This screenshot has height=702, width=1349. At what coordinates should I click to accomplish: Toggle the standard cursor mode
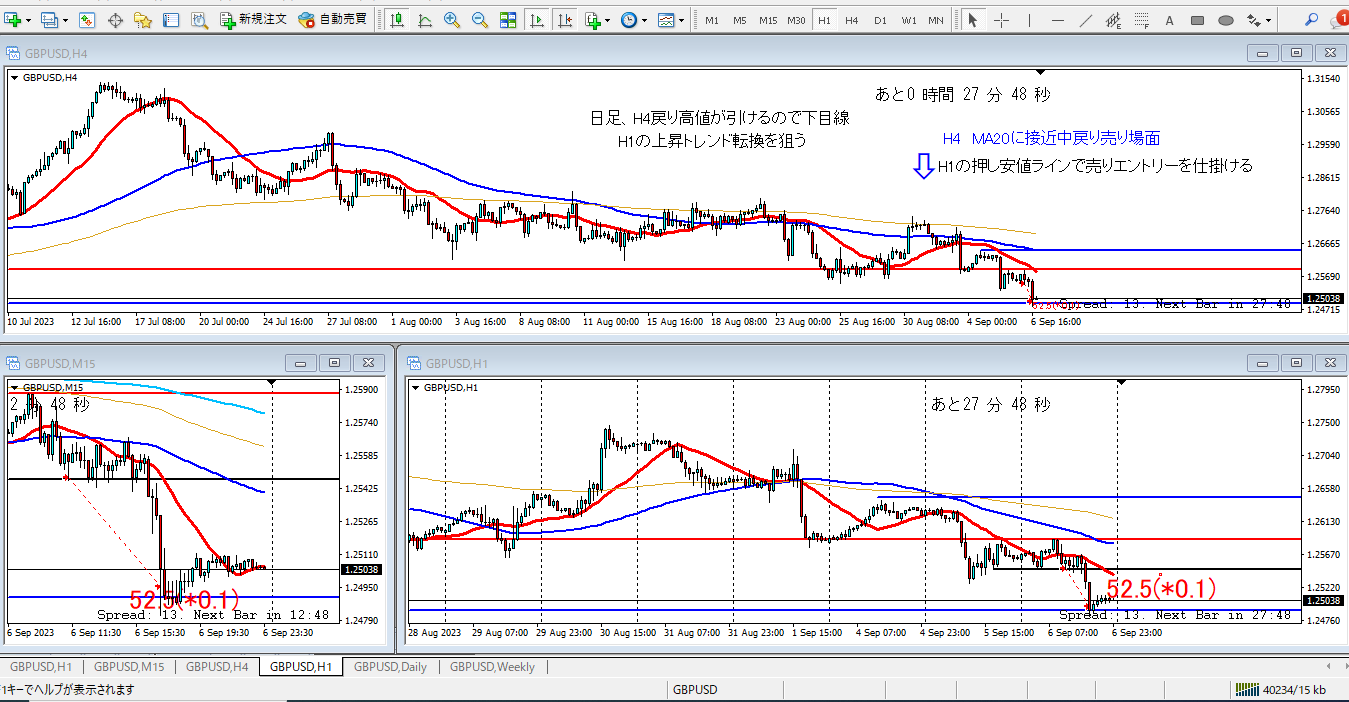point(972,20)
